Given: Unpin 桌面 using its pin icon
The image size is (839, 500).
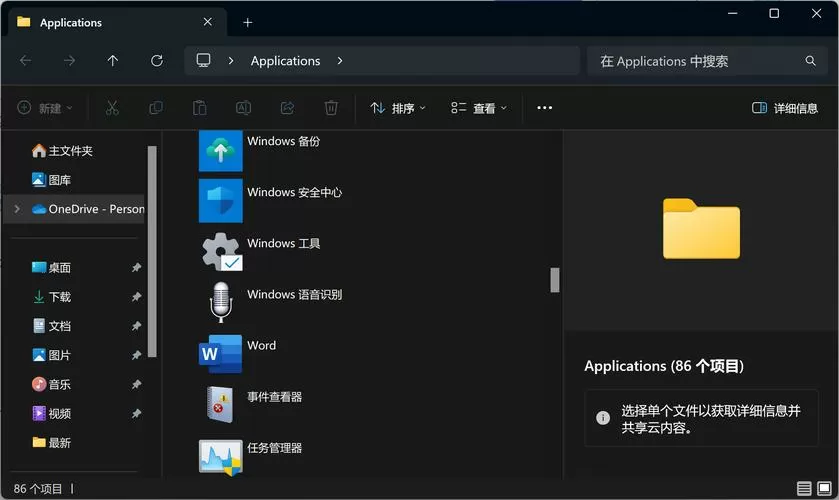Looking at the screenshot, I should pos(136,267).
